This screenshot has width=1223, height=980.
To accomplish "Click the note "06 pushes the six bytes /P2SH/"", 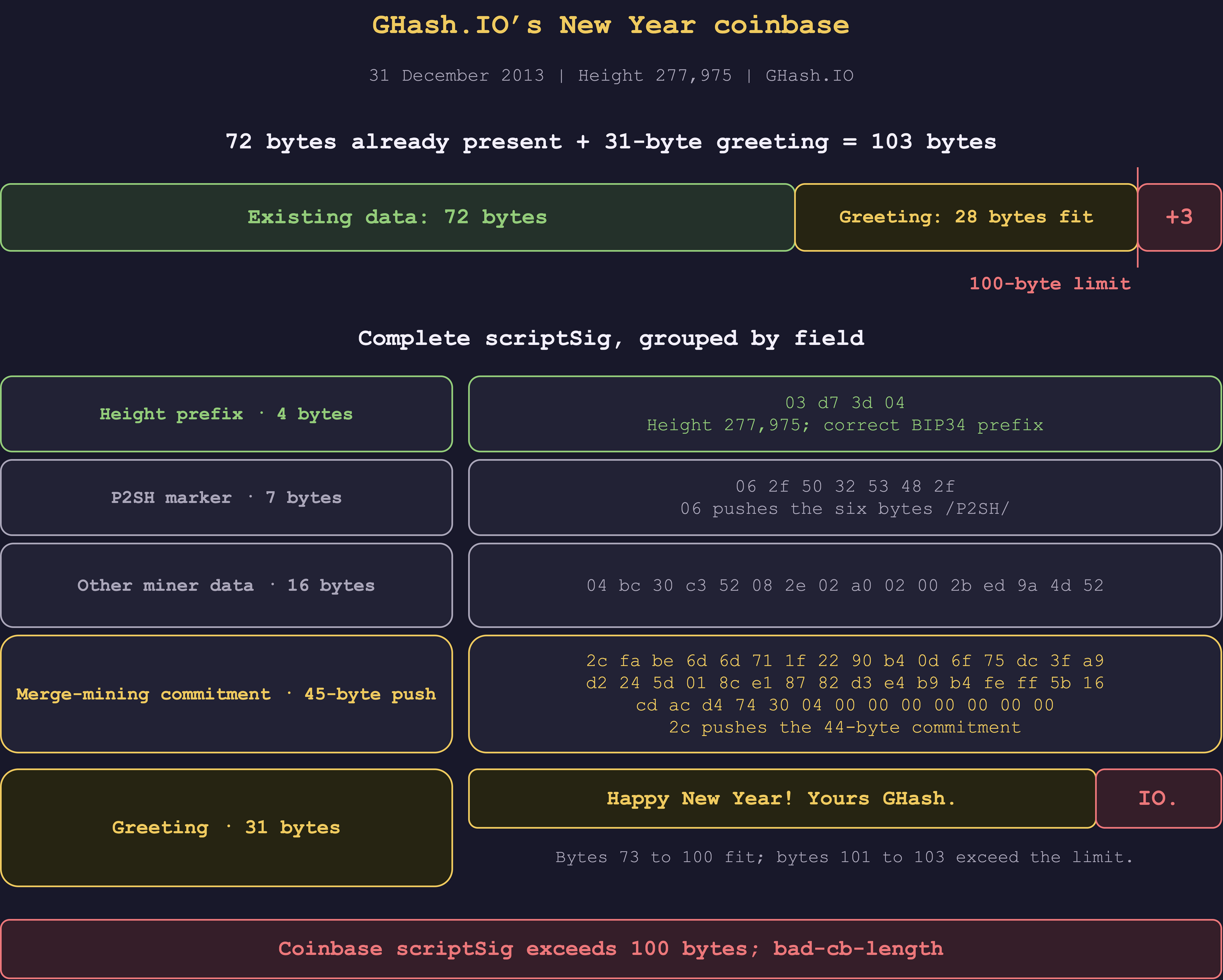I will pyautogui.click(x=845, y=508).
